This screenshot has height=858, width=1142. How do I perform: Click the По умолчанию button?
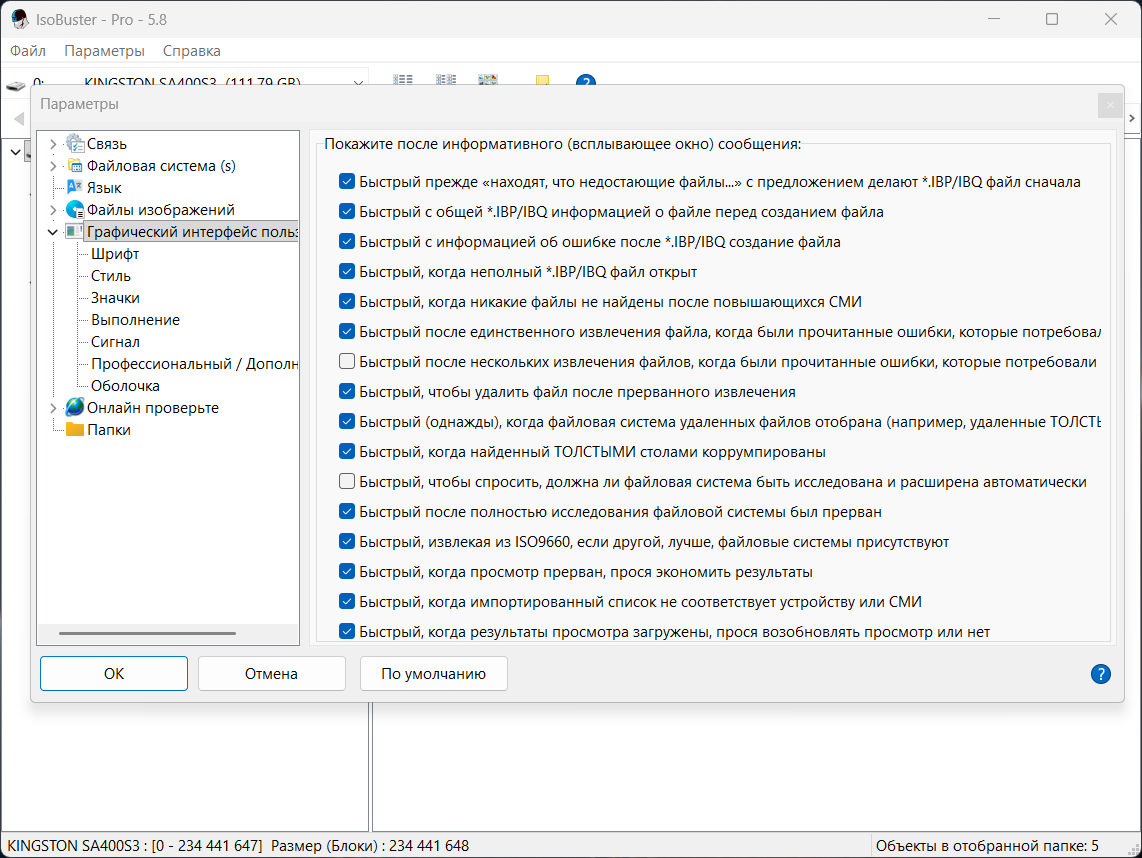tap(433, 674)
